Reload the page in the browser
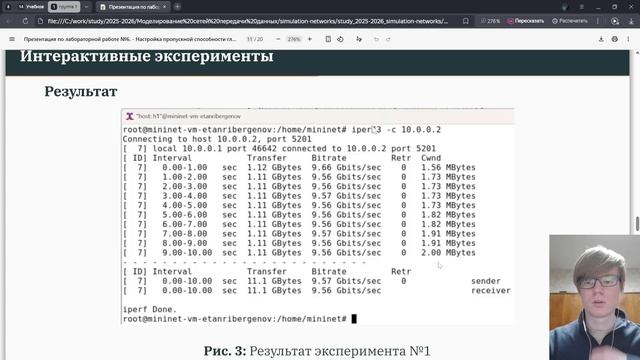 (25, 21)
